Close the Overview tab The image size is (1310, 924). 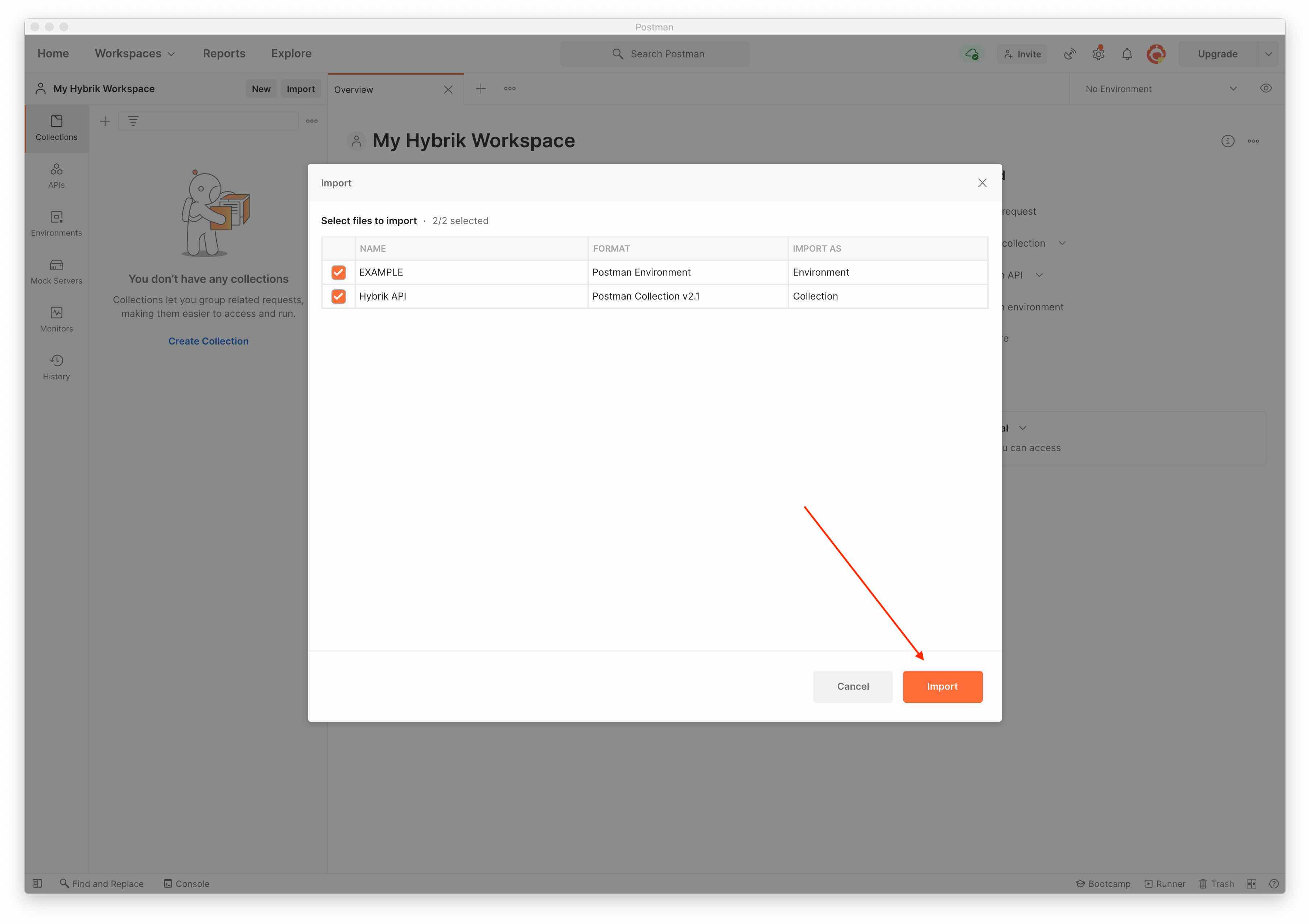point(449,90)
